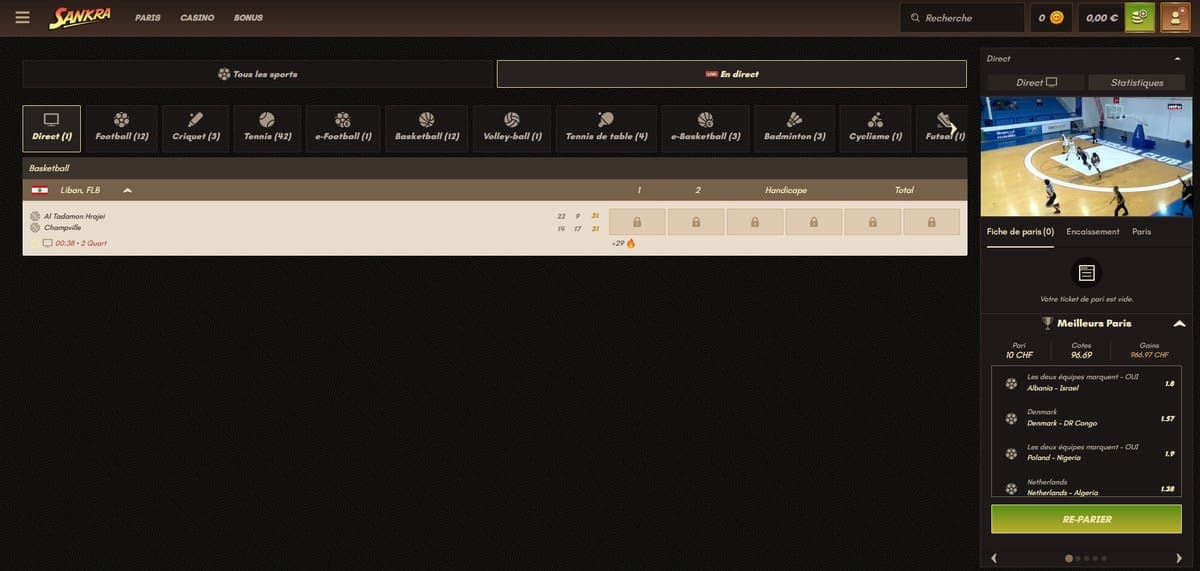Select the Tennis de table (4) category
This screenshot has width=1200, height=571.
pos(606,129)
